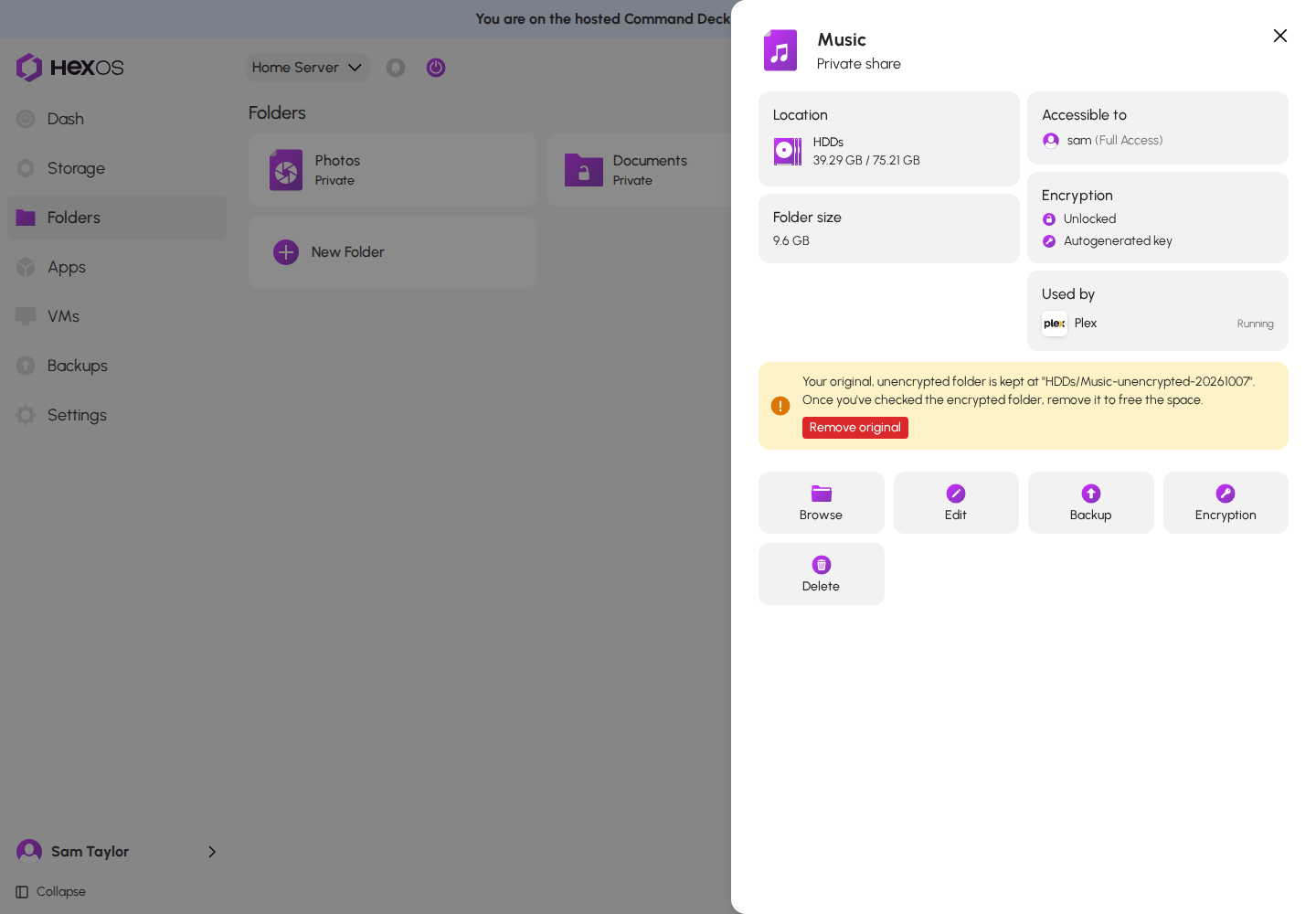Click the Running status next to Plex
The width and height of the screenshot is (1316, 914).
pyautogui.click(x=1255, y=324)
